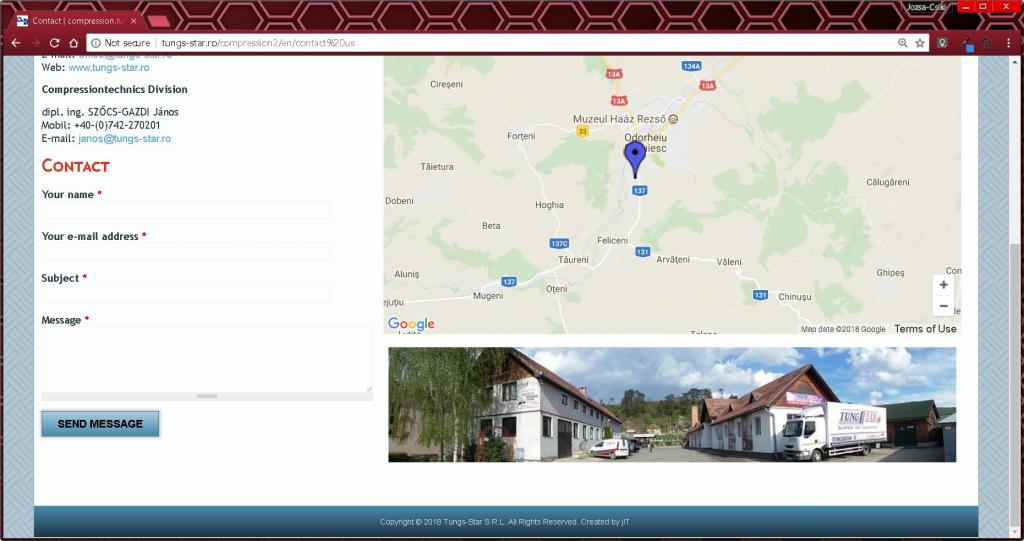Go to the browser home page icon
This screenshot has height=541, width=1024.
click(x=73, y=43)
